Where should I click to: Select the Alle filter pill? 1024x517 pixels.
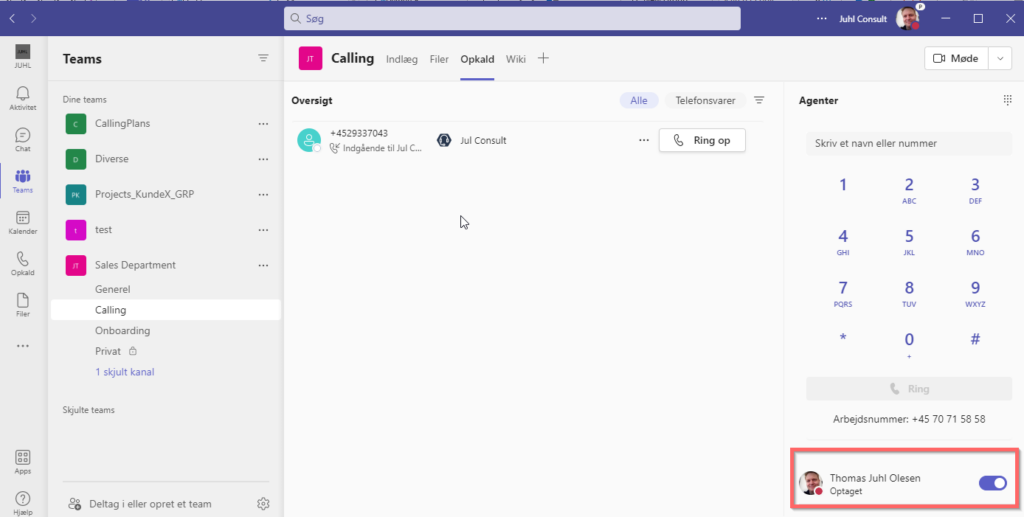point(639,101)
